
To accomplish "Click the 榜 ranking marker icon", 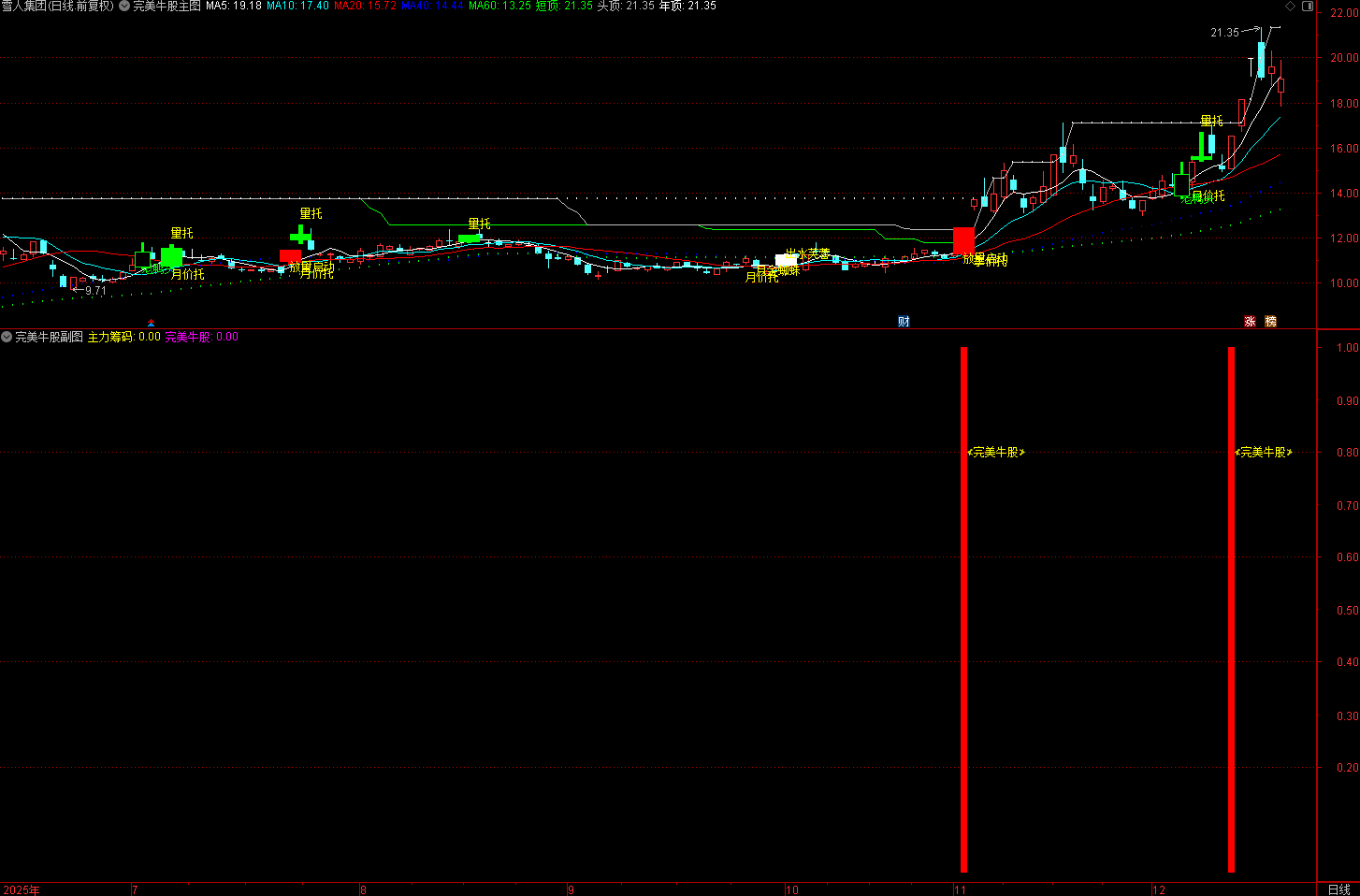I will tap(1270, 321).
